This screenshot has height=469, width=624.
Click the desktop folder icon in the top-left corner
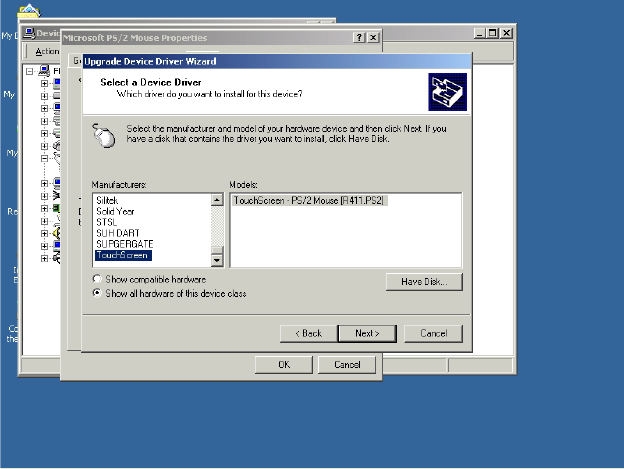pyautogui.click(x=29, y=11)
